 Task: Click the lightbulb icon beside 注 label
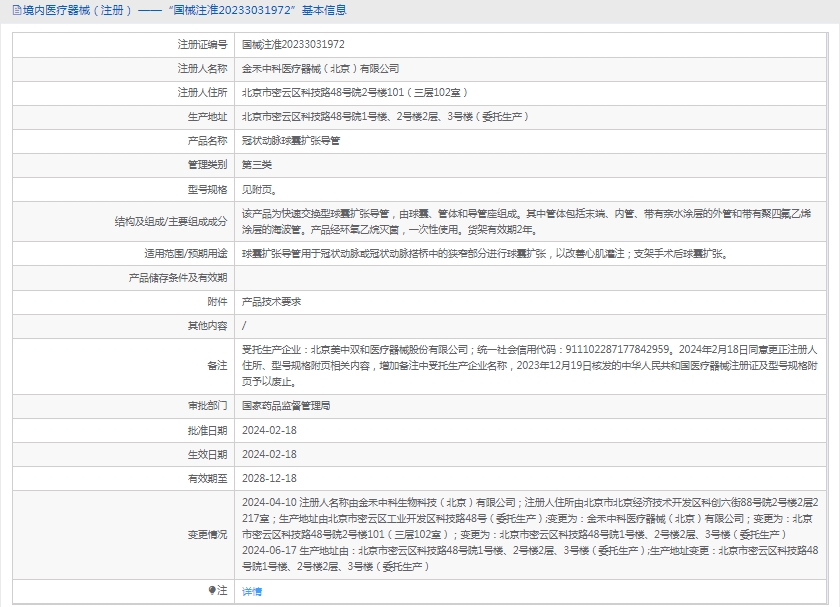pyautogui.click(x=211, y=591)
